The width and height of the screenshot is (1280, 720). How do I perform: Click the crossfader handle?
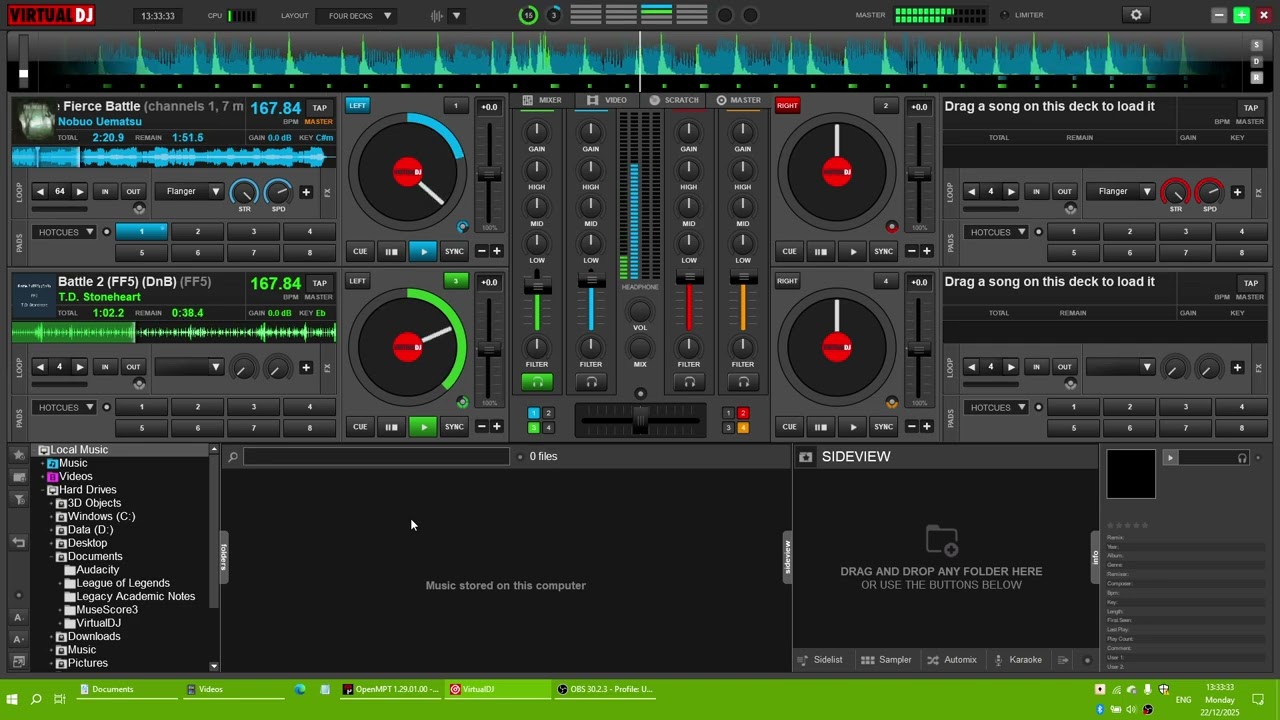pos(640,420)
